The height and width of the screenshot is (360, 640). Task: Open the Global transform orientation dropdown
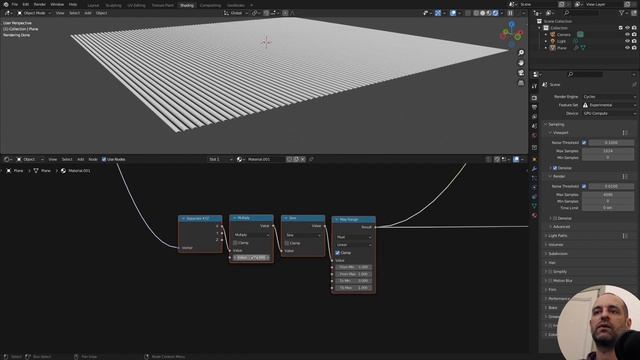236,13
